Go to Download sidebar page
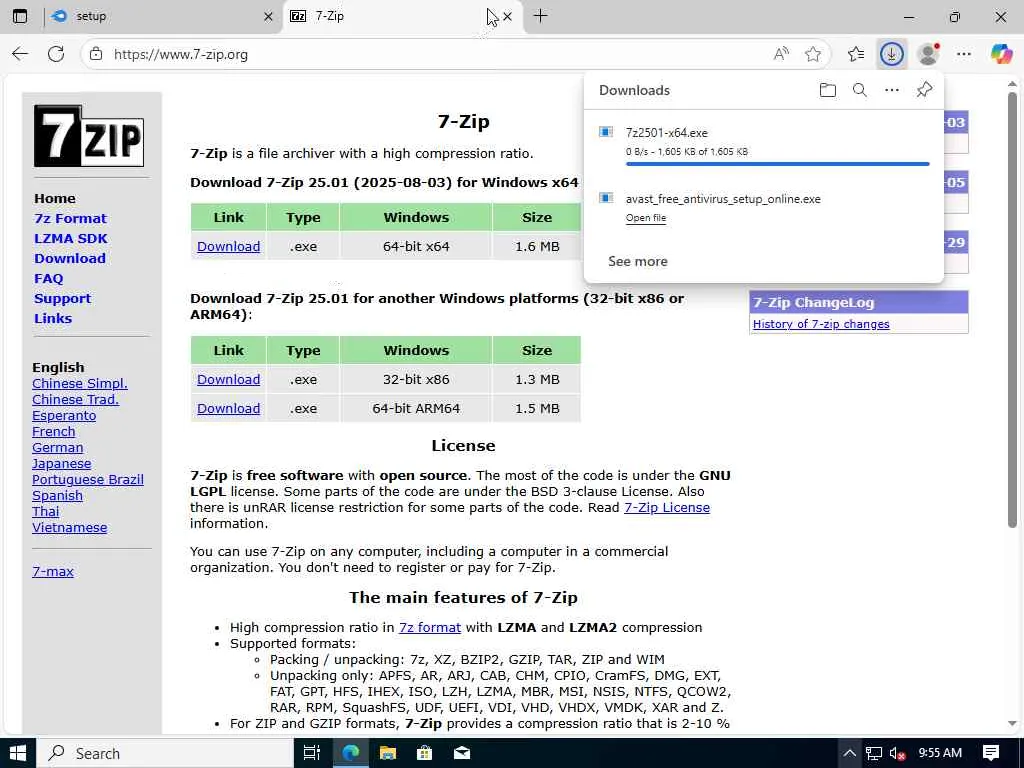Screen dimensions: 1024x768 point(70,258)
